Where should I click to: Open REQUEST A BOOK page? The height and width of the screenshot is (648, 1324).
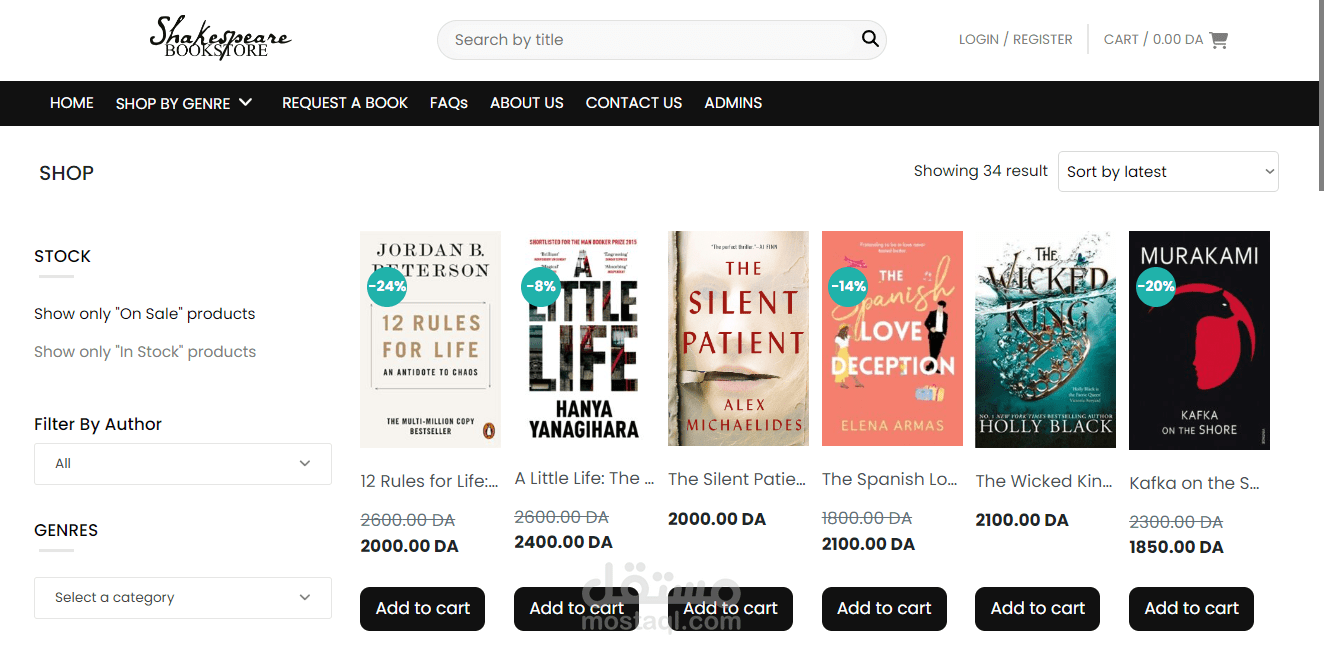pos(345,103)
